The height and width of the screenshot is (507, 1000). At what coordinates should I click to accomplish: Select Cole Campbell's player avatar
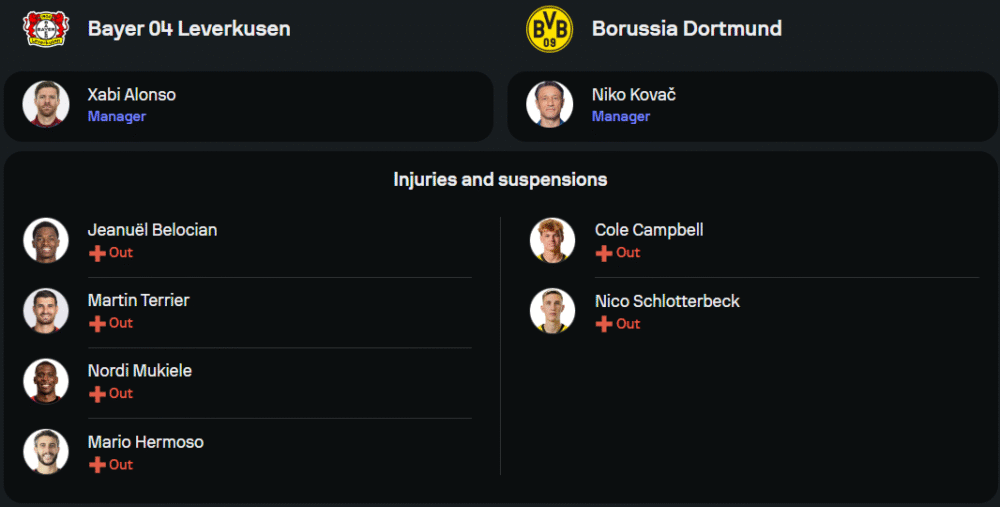coord(552,240)
